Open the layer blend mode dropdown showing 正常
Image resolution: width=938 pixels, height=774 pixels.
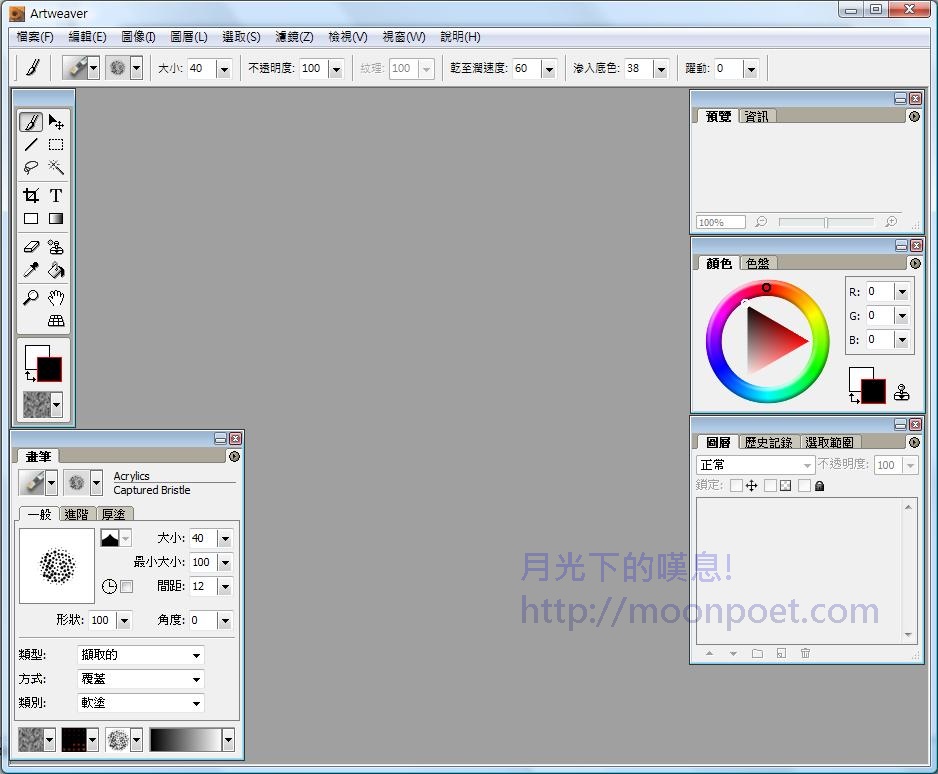point(755,464)
